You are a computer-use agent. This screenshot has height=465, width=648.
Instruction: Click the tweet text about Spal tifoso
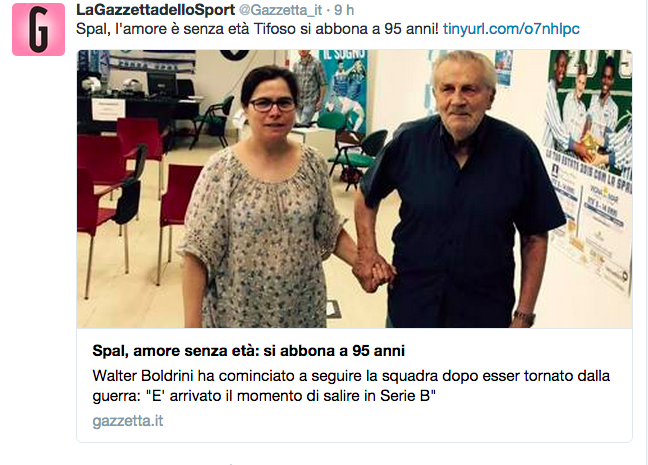(257, 29)
